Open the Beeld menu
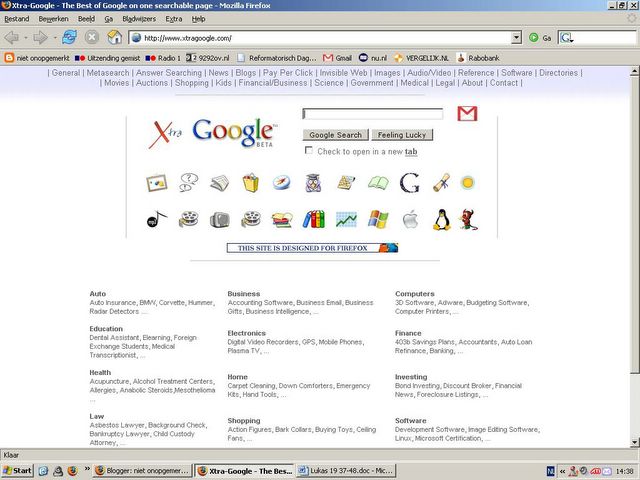This screenshot has width=640, height=480. click(x=87, y=19)
